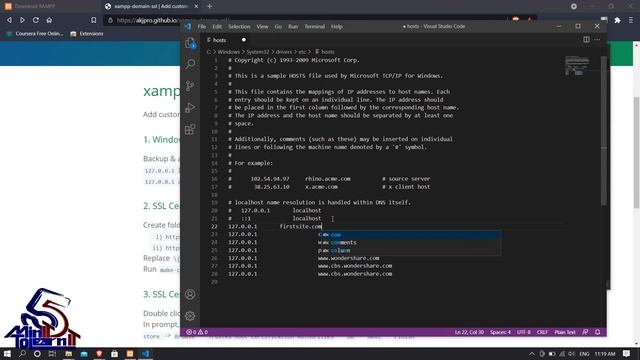This screenshot has width=640, height=360.
Task: Click the Ln 22 cursor position status item
Action: pos(469,332)
